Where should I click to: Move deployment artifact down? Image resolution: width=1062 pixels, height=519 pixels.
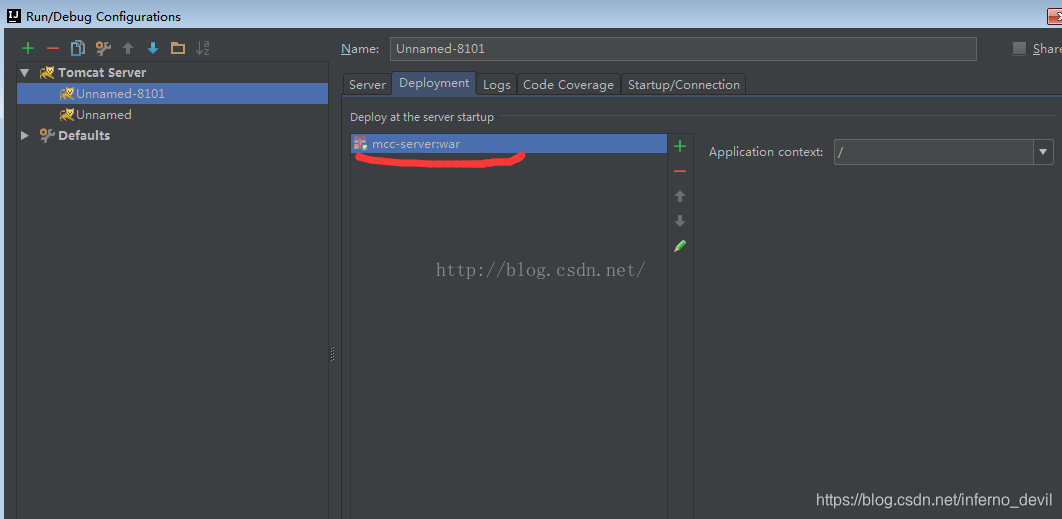pos(680,221)
